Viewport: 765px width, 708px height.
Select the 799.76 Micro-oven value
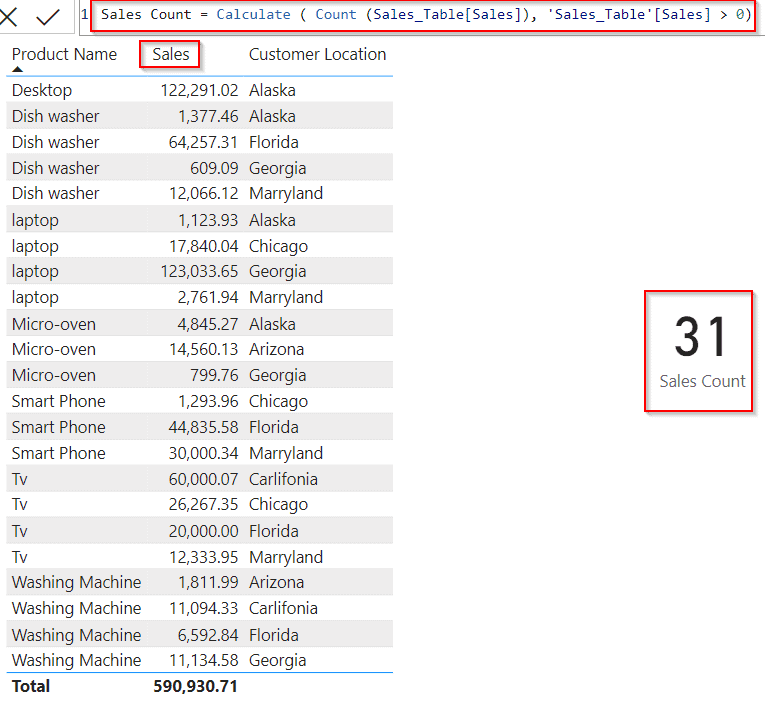(x=214, y=375)
